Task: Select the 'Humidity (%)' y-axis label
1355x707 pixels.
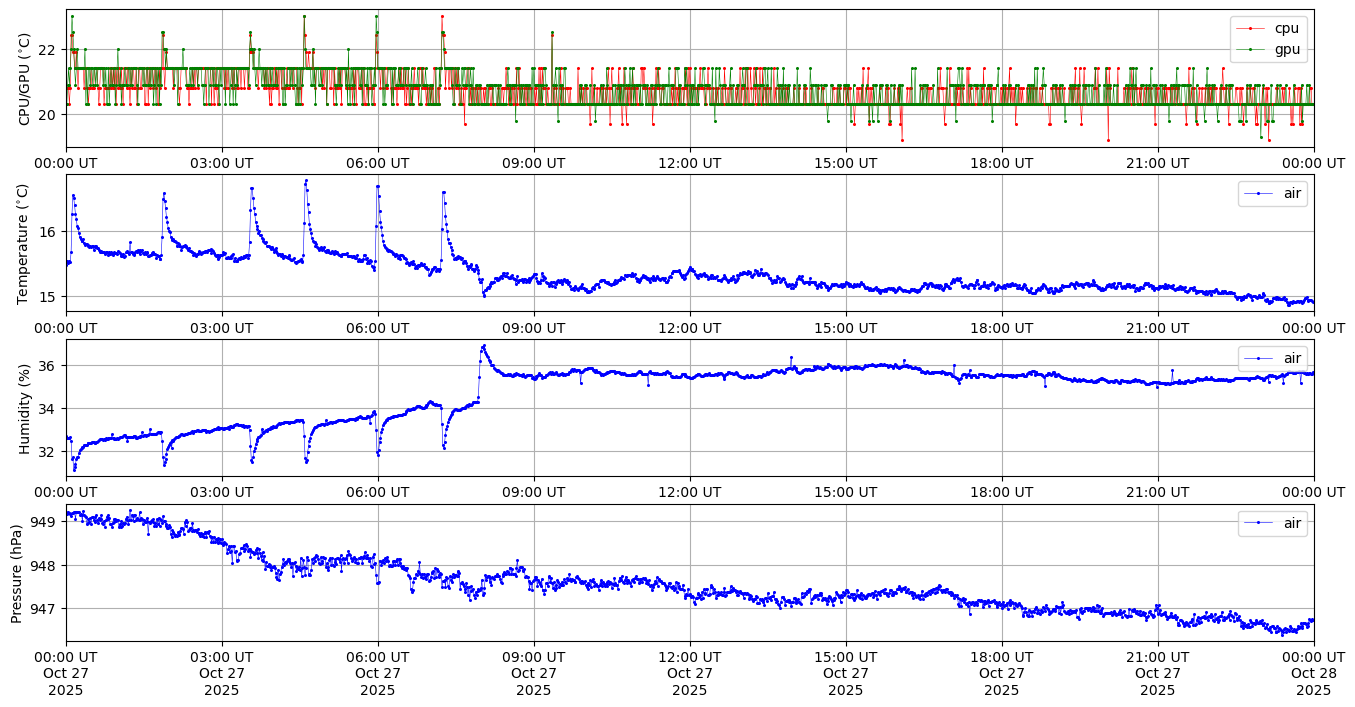Action: click(24, 408)
